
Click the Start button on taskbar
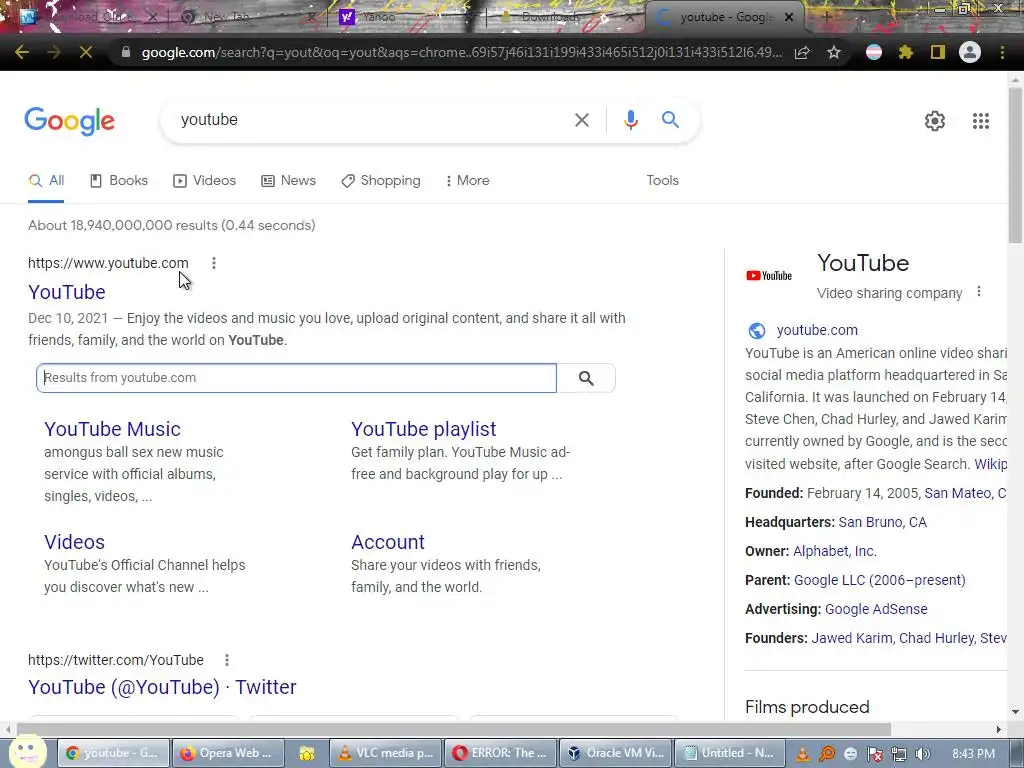point(27,752)
